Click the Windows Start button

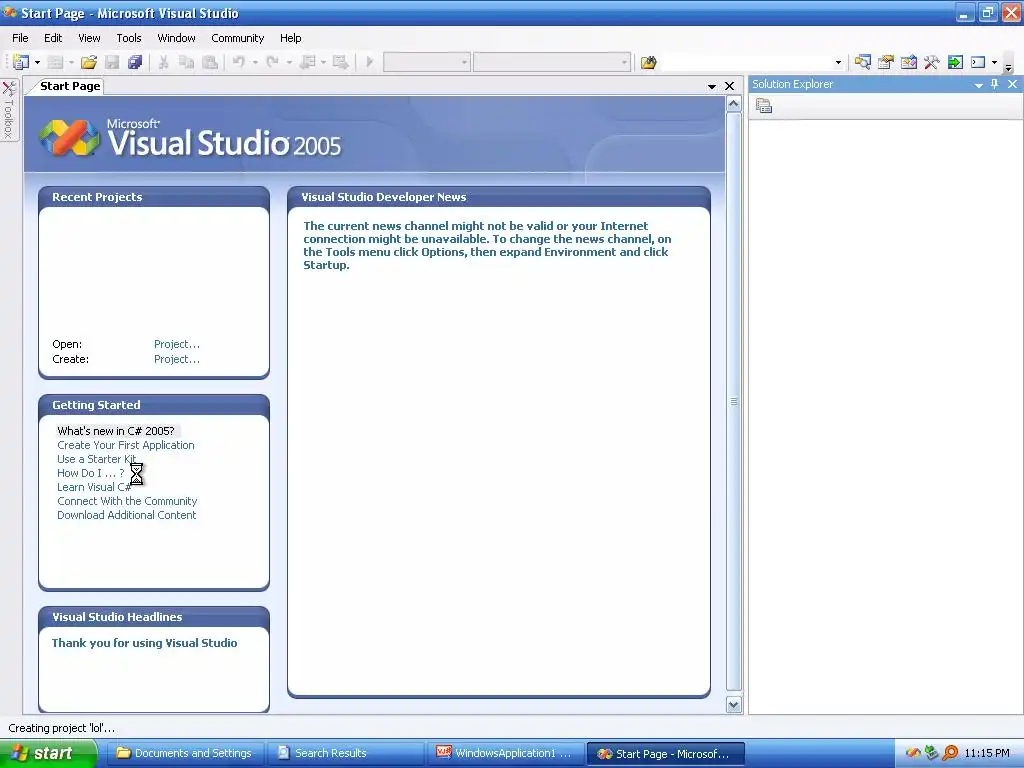[48, 753]
